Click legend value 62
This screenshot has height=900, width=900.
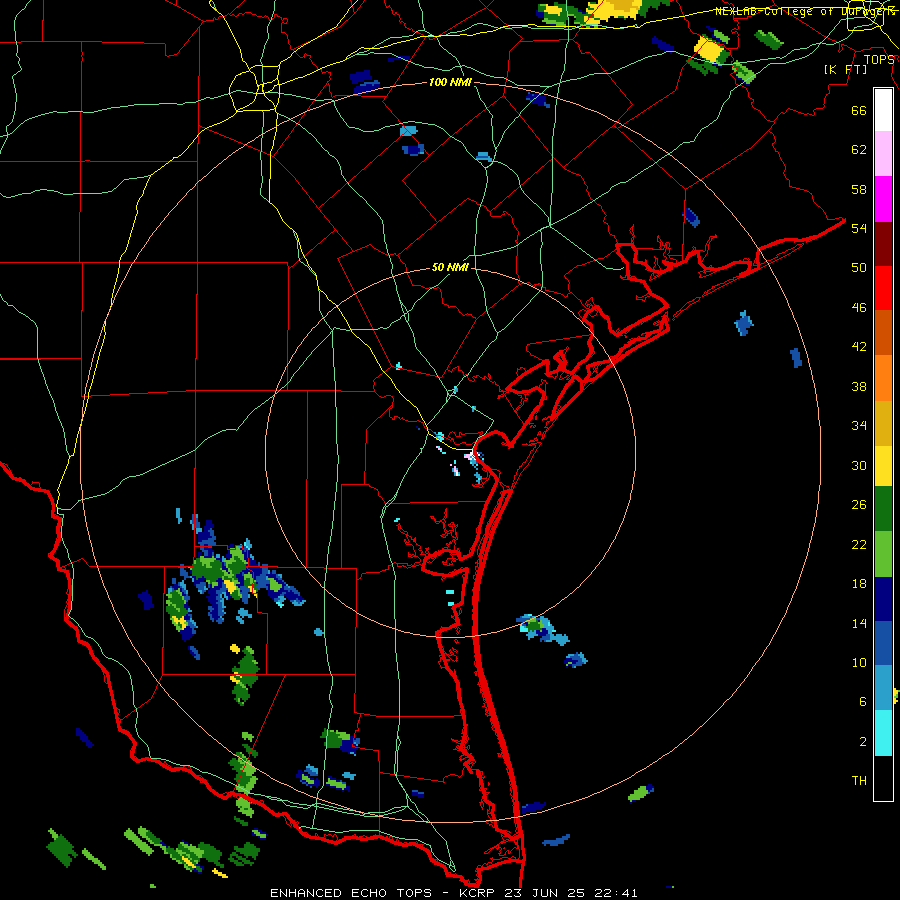click(859, 150)
